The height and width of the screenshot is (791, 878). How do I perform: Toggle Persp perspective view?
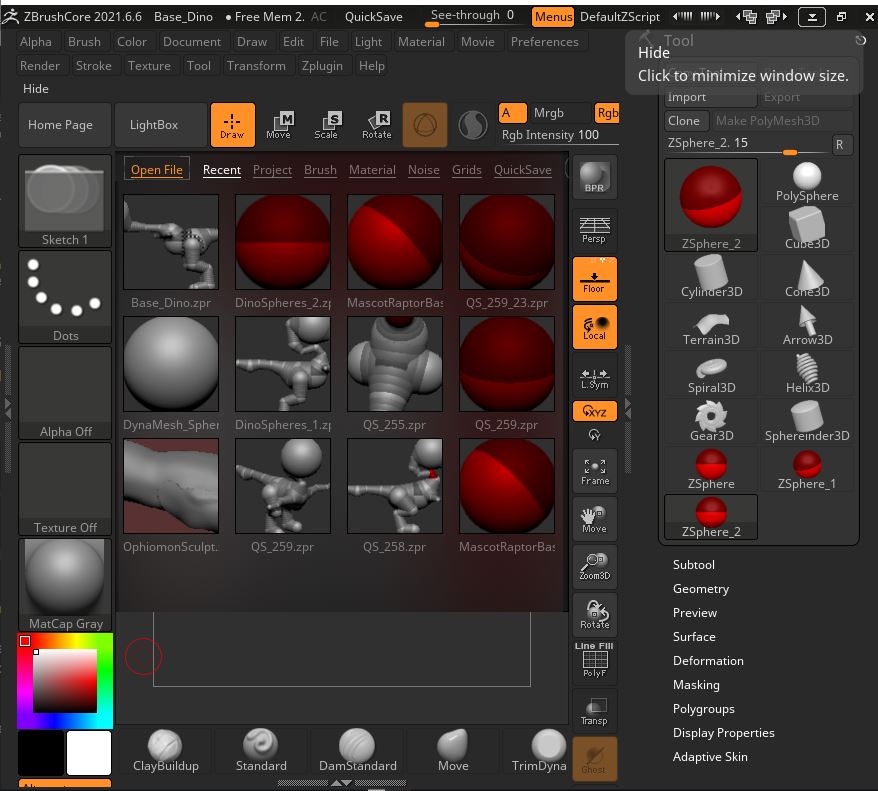coord(594,230)
